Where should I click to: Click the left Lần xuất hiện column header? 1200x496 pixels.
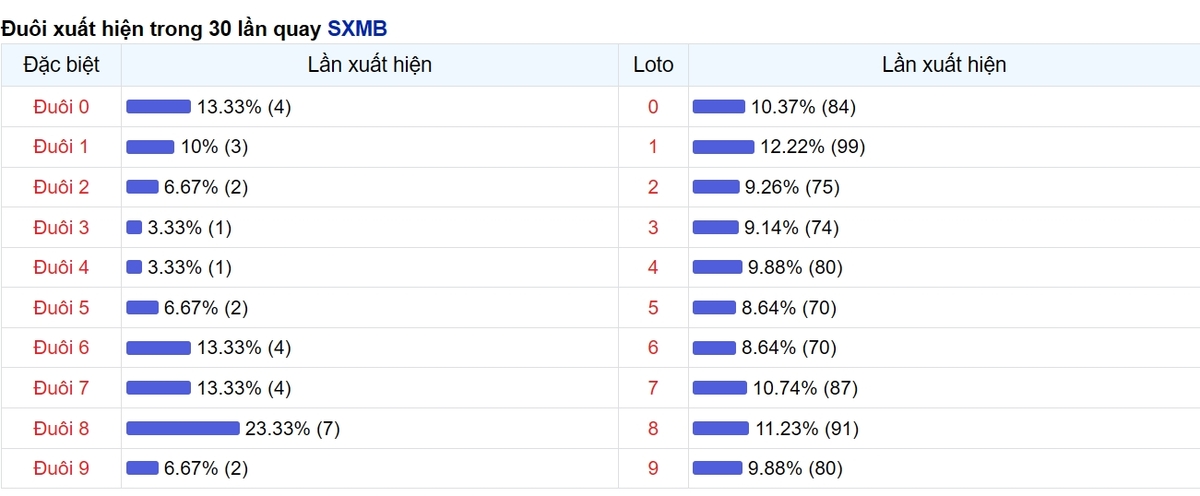pyautogui.click(x=370, y=65)
